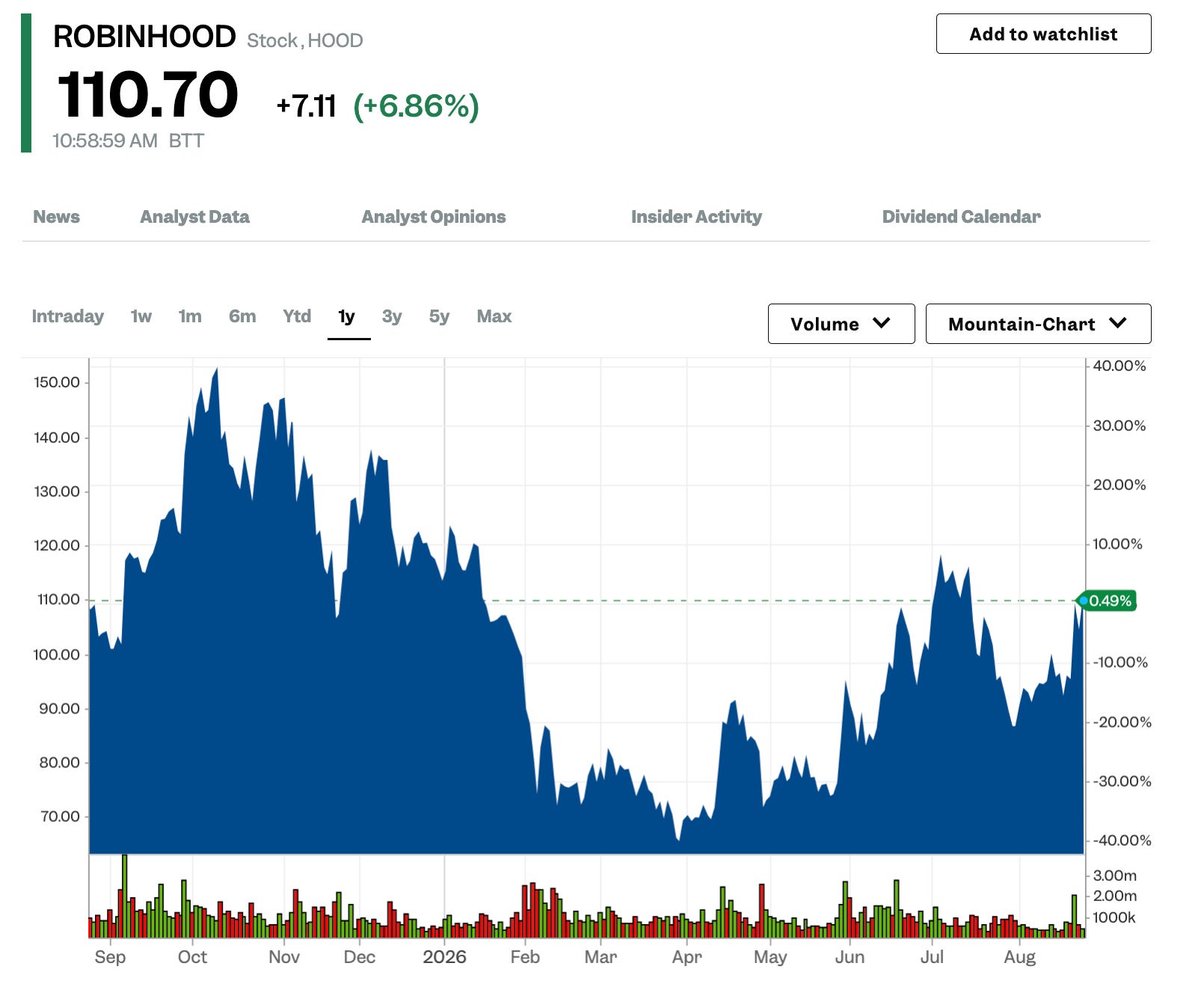The image size is (1204, 981).
Task: Open the Volume indicator dropdown
Action: 841,324
